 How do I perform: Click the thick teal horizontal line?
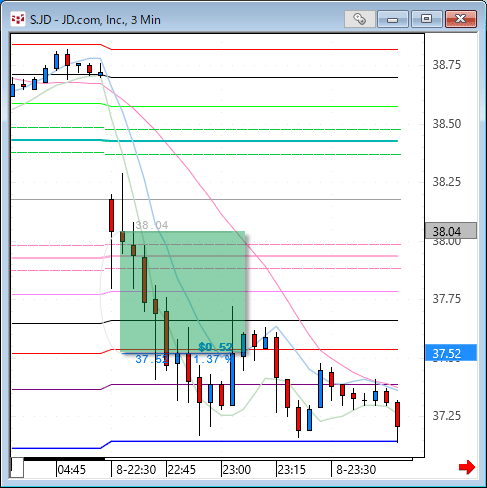tap(205, 141)
